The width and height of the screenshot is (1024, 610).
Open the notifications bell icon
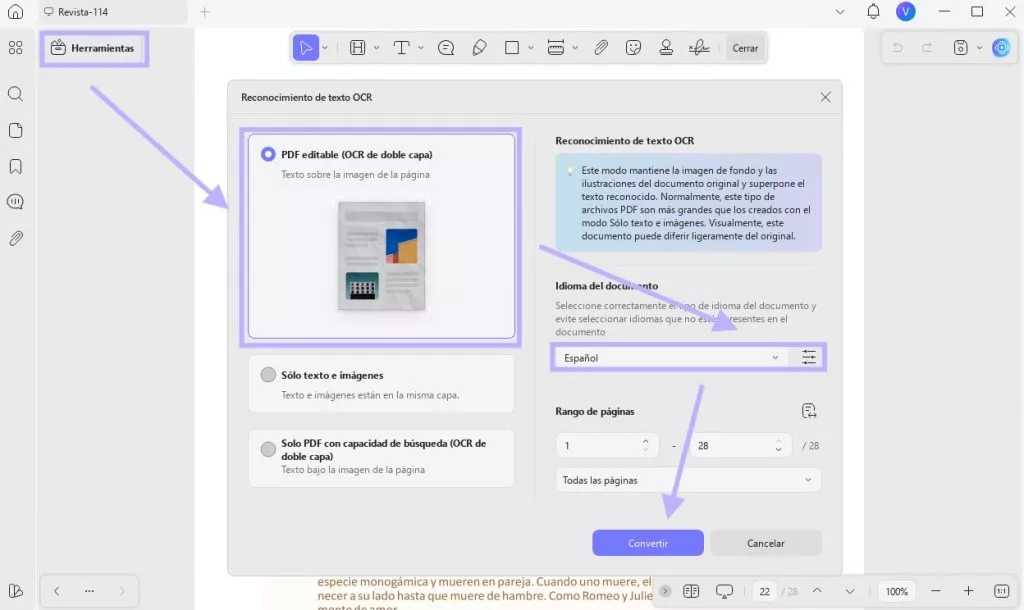[873, 11]
